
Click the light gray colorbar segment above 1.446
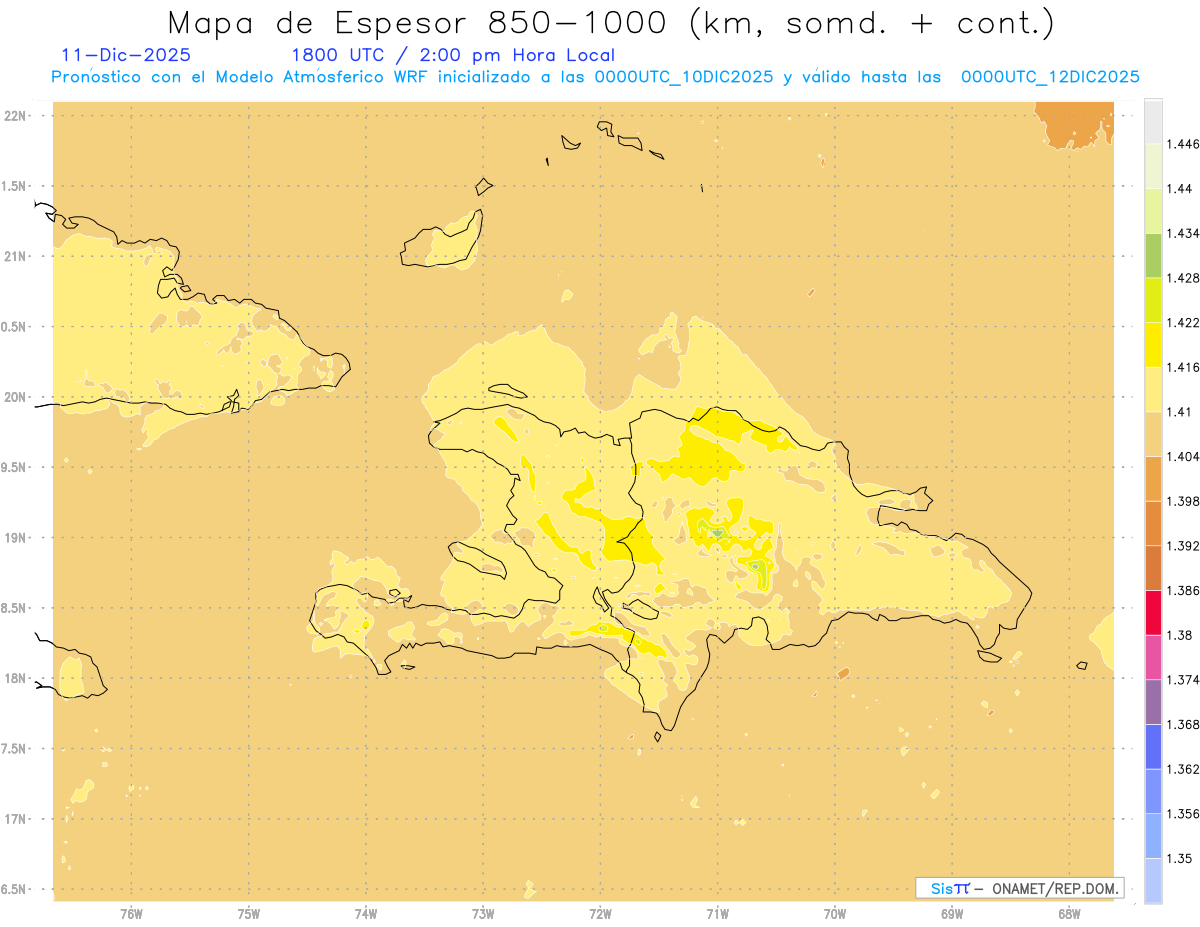point(1153,122)
